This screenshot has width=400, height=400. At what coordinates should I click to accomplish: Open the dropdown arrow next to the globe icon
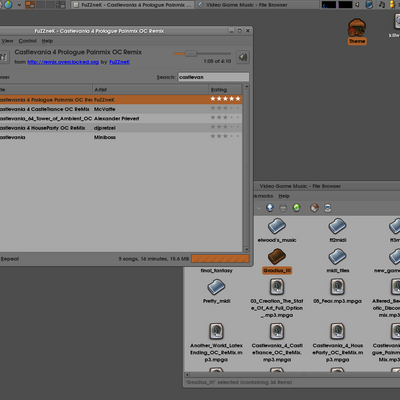click(x=19, y=5)
